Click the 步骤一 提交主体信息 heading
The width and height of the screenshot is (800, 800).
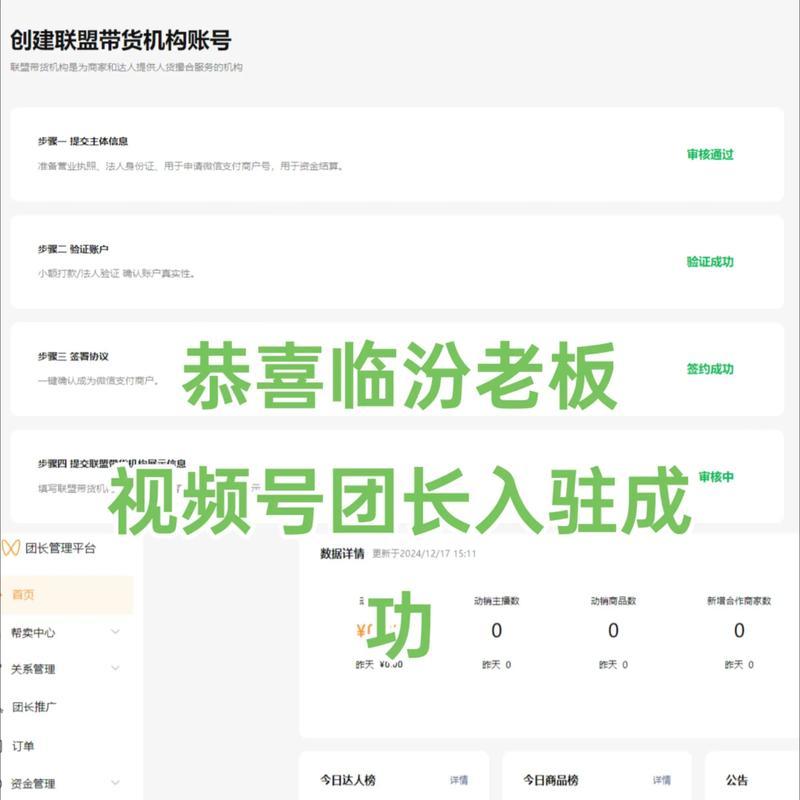[x=83, y=141]
